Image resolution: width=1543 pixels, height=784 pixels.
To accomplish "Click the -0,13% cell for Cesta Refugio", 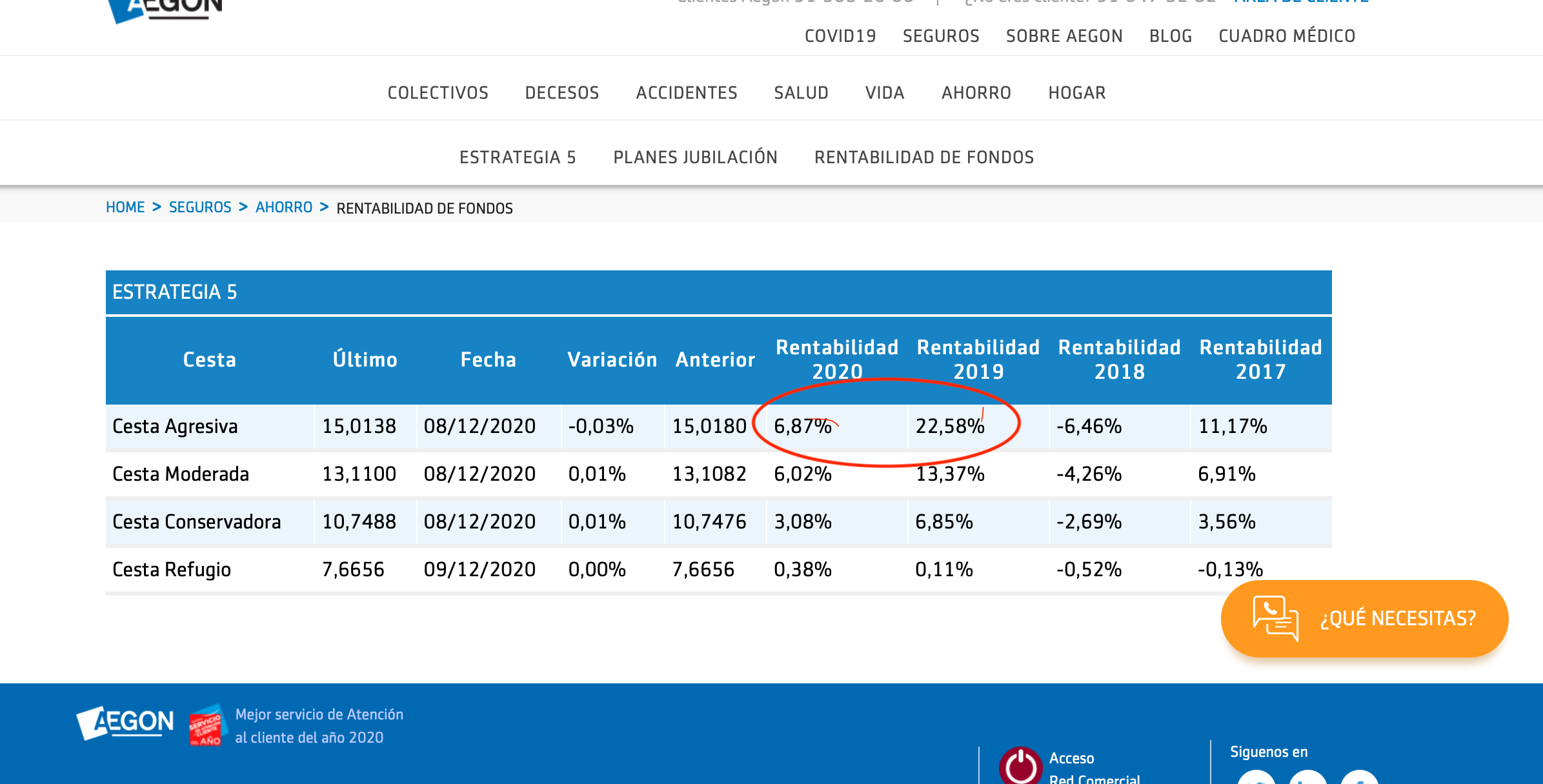I will [x=1230, y=570].
